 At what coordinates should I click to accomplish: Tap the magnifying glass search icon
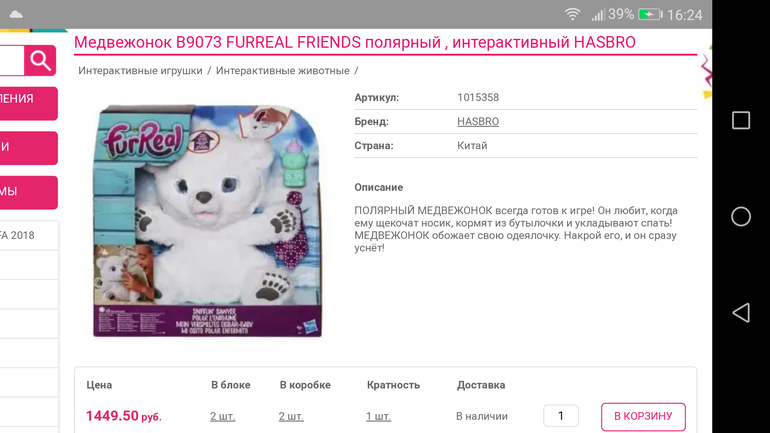coord(40,60)
